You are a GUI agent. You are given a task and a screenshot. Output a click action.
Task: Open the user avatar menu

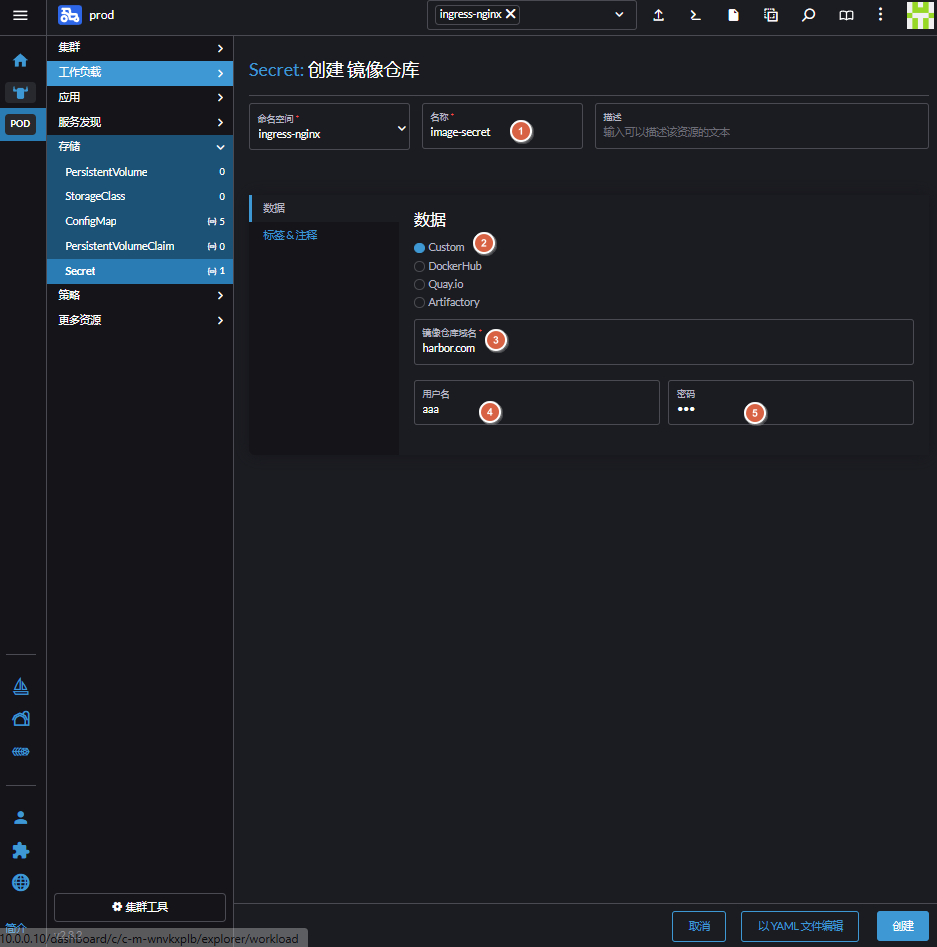[x=920, y=15]
